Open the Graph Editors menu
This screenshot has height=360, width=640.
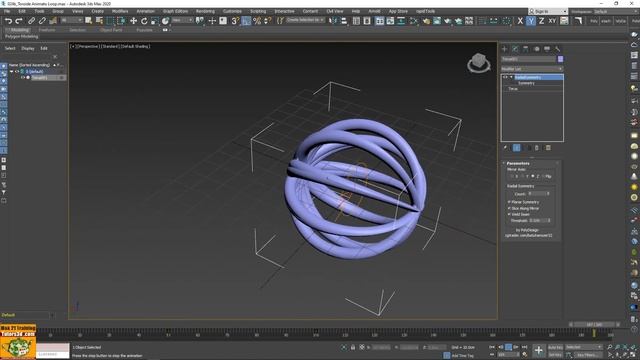click(175, 11)
